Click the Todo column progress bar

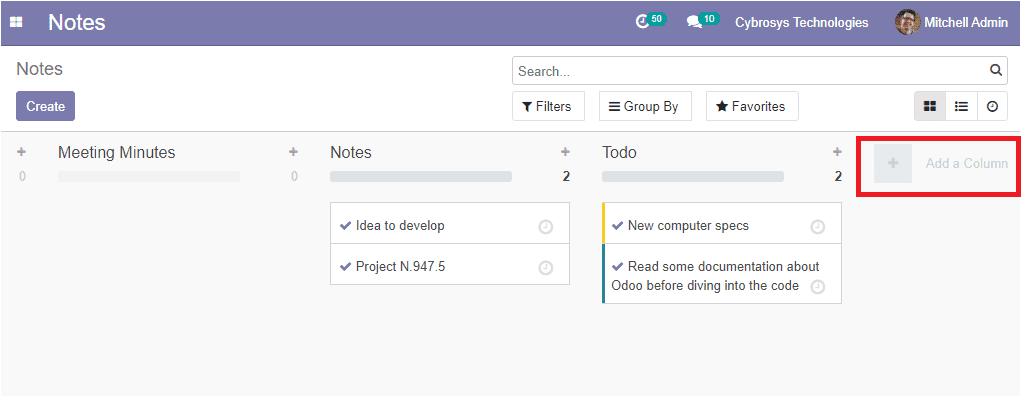(693, 176)
